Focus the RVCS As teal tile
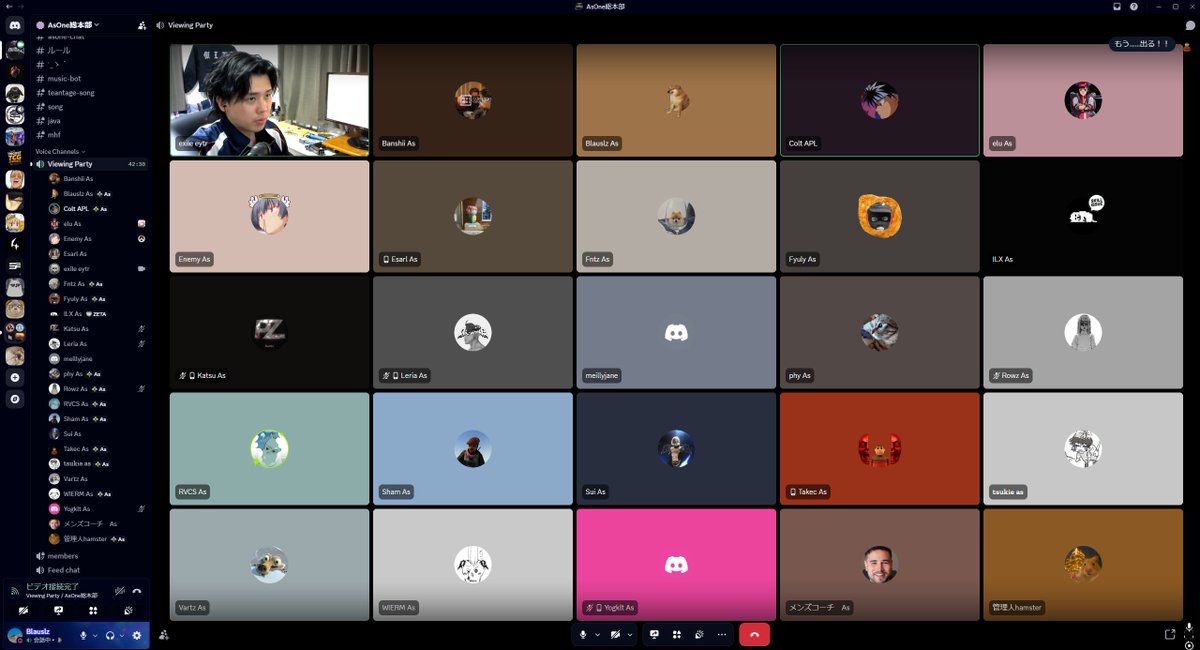Screen dimensions: 1200x650 click(269, 449)
